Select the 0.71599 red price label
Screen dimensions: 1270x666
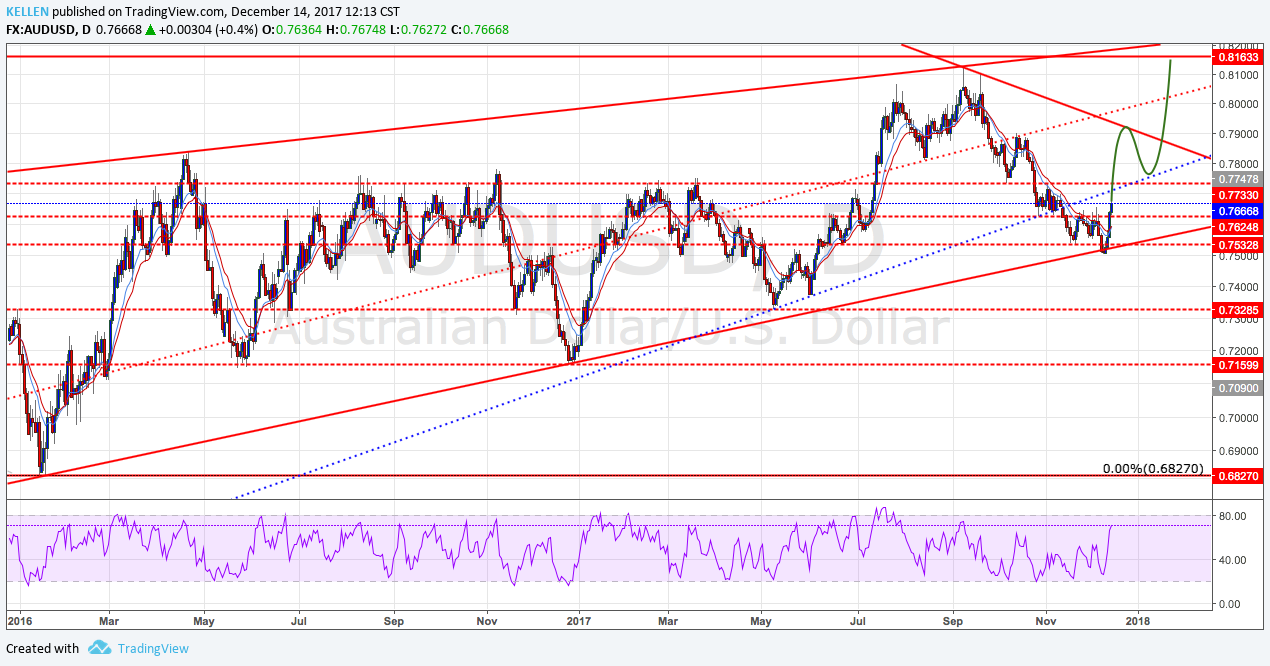pyautogui.click(x=1239, y=365)
